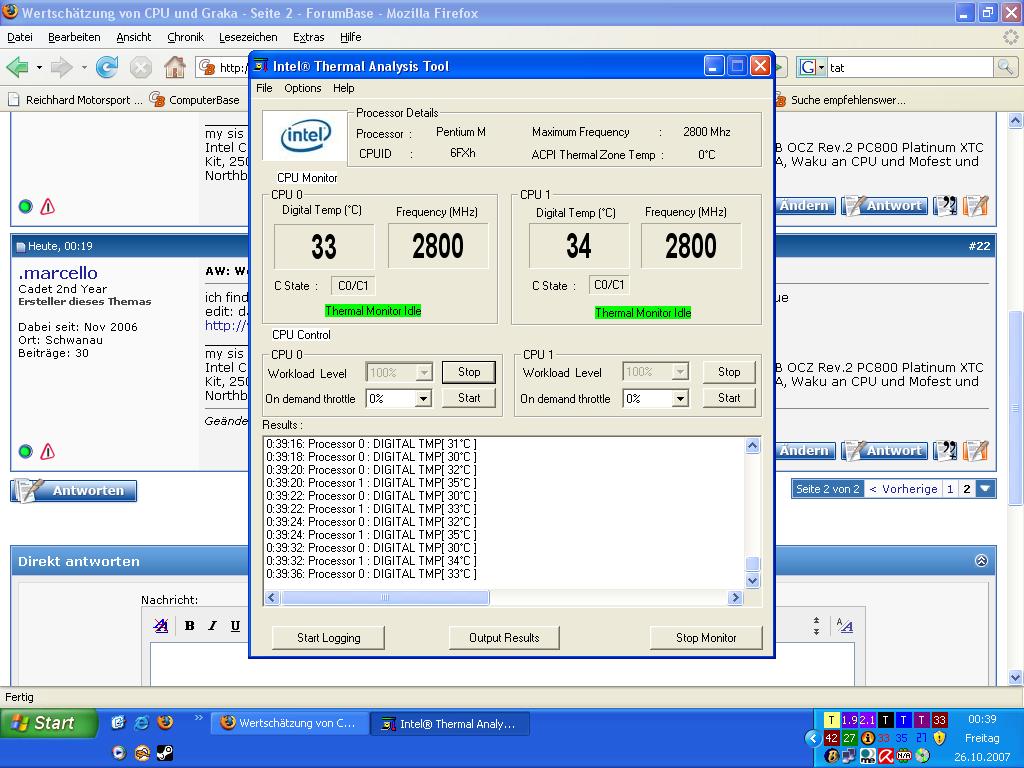Switch to the Wertschätzung Firefox taskbar button

click(291, 724)
